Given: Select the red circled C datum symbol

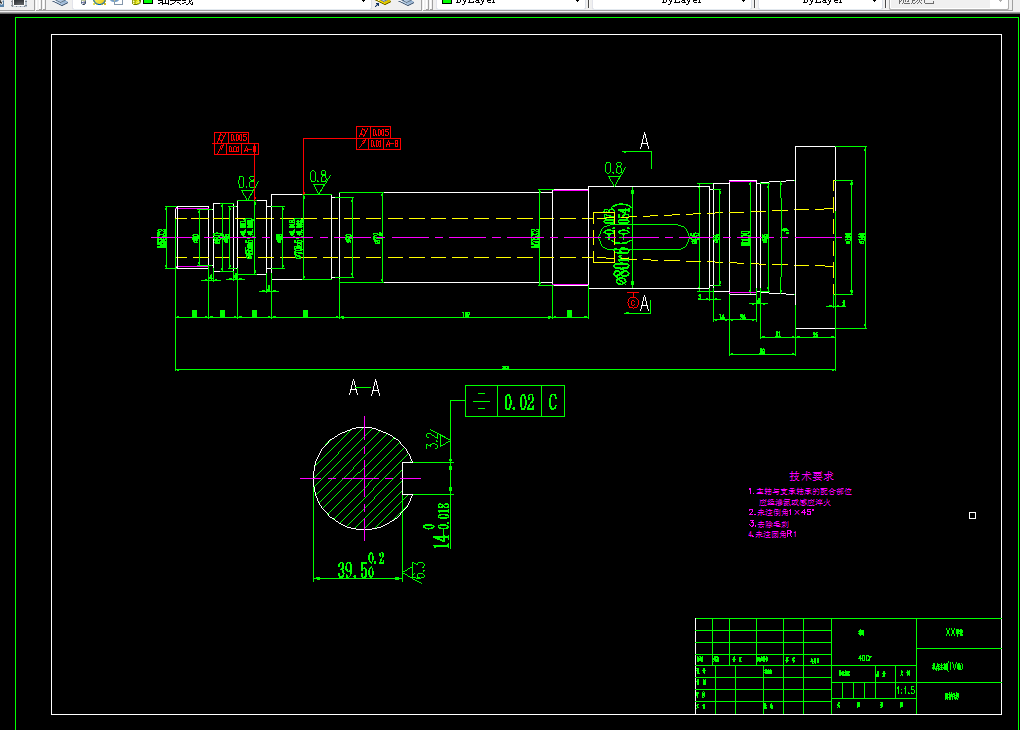Looking at the screenshot, I should pyautogui.click(x=632, y=303).
